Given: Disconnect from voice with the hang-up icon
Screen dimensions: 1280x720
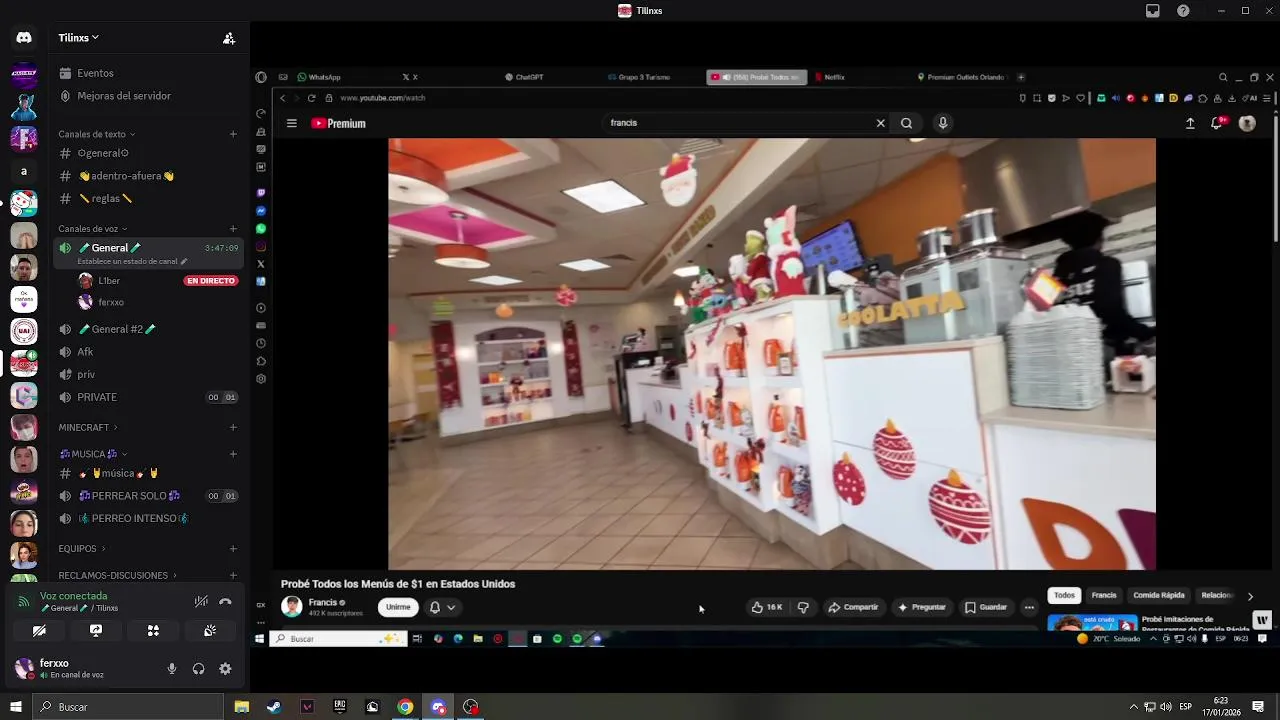Looking at the screenshot, I should (x=225, y=601).
